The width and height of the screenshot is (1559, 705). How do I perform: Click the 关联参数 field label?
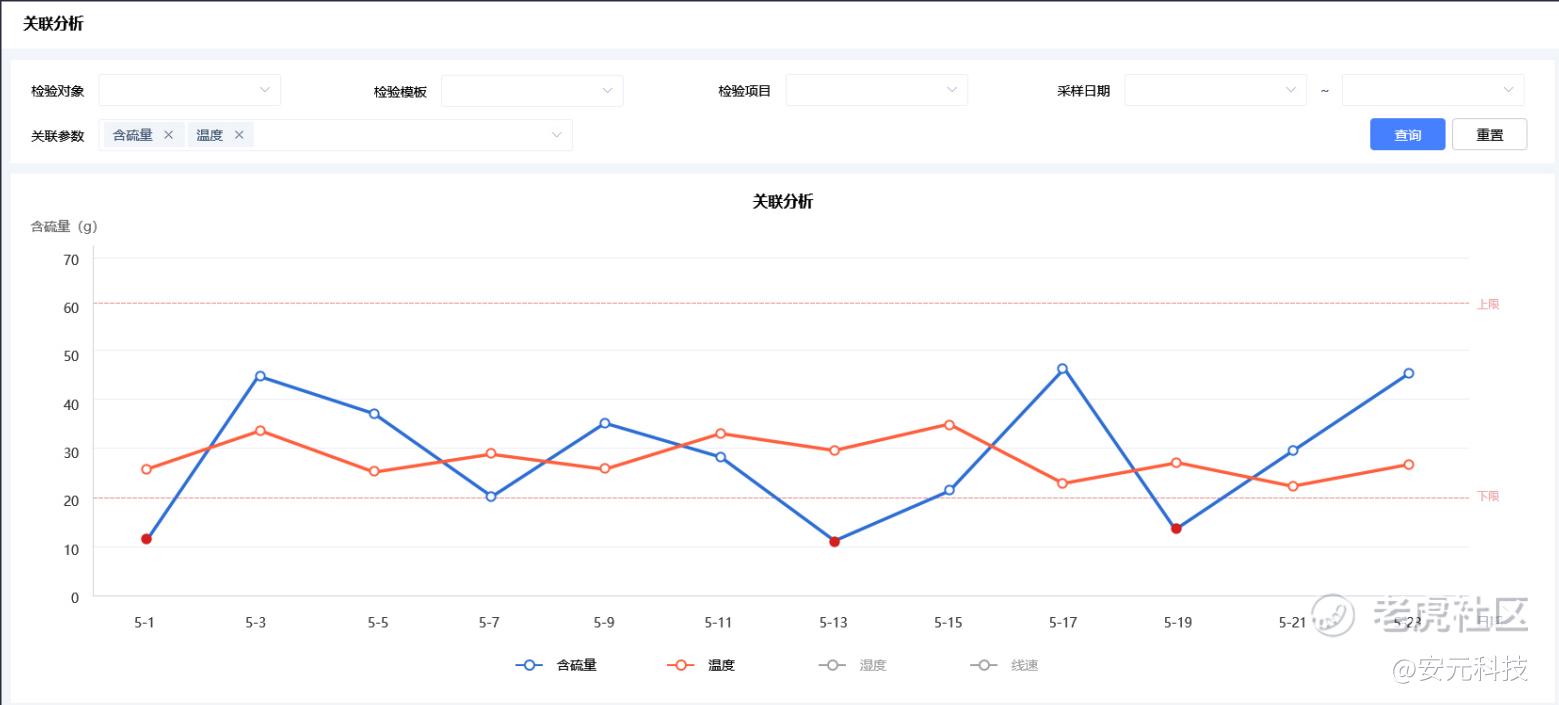coord(57,136)
